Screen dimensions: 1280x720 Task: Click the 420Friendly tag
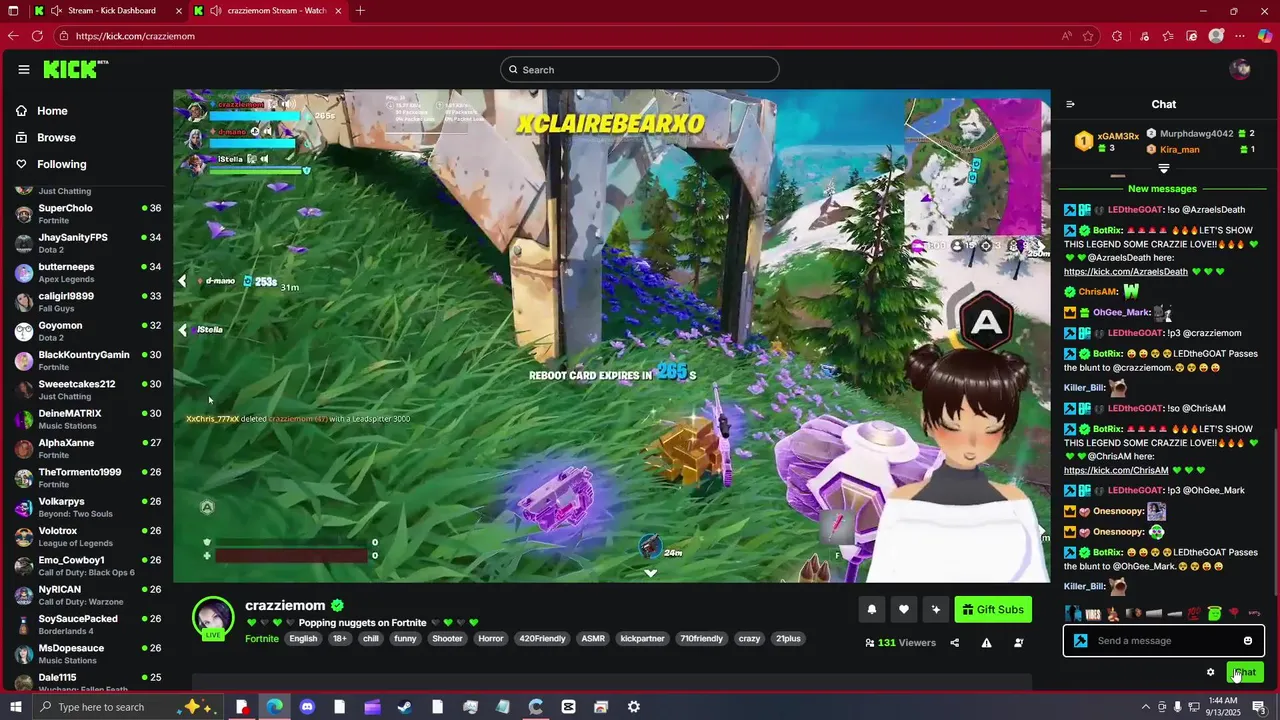pyautogui.click(x=543, y=639)
